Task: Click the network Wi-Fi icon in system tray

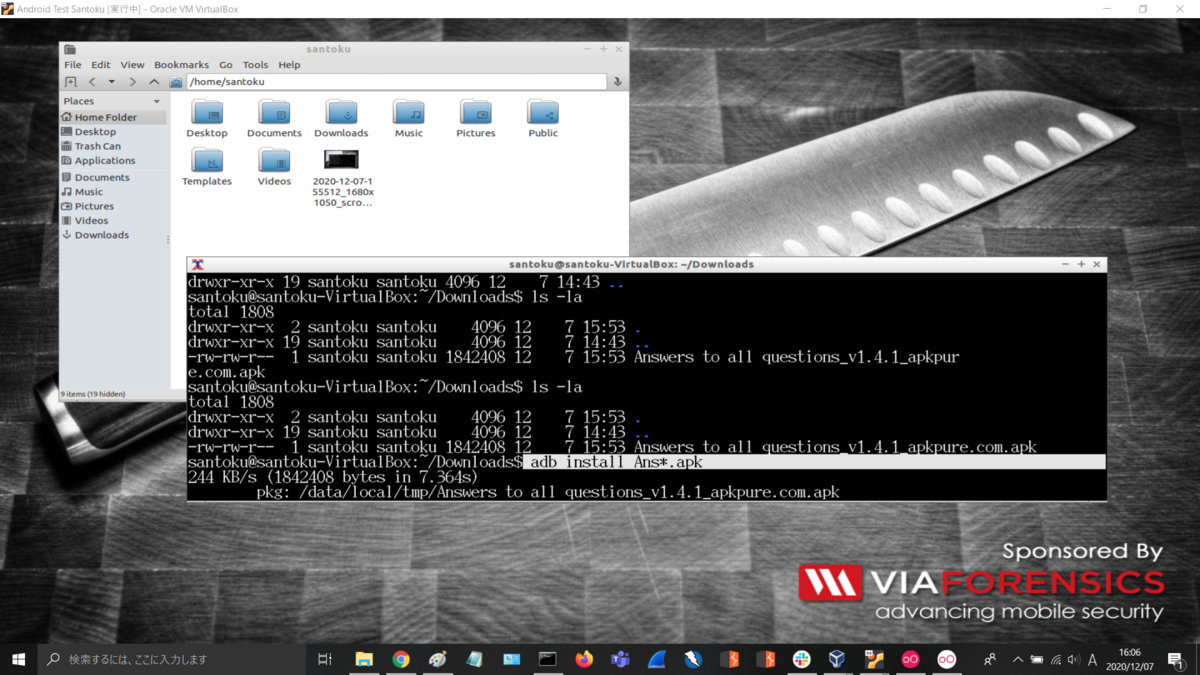Action: tap(1055, 659)
